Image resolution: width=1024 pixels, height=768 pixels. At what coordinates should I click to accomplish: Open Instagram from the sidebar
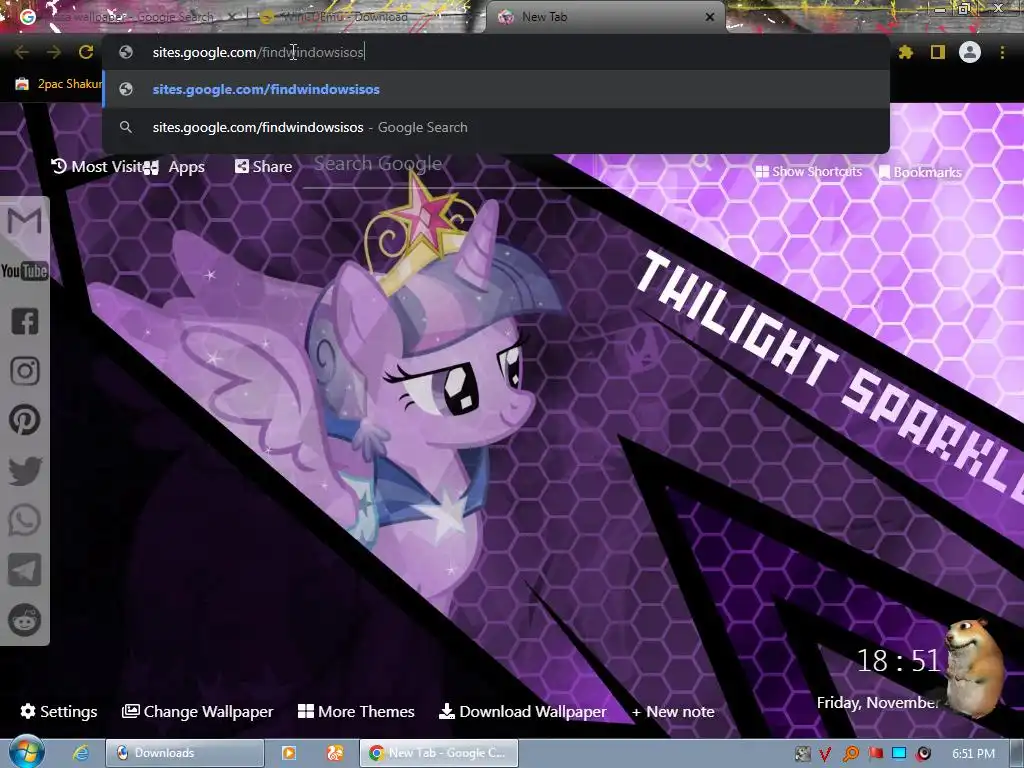[x=25, y=371]
